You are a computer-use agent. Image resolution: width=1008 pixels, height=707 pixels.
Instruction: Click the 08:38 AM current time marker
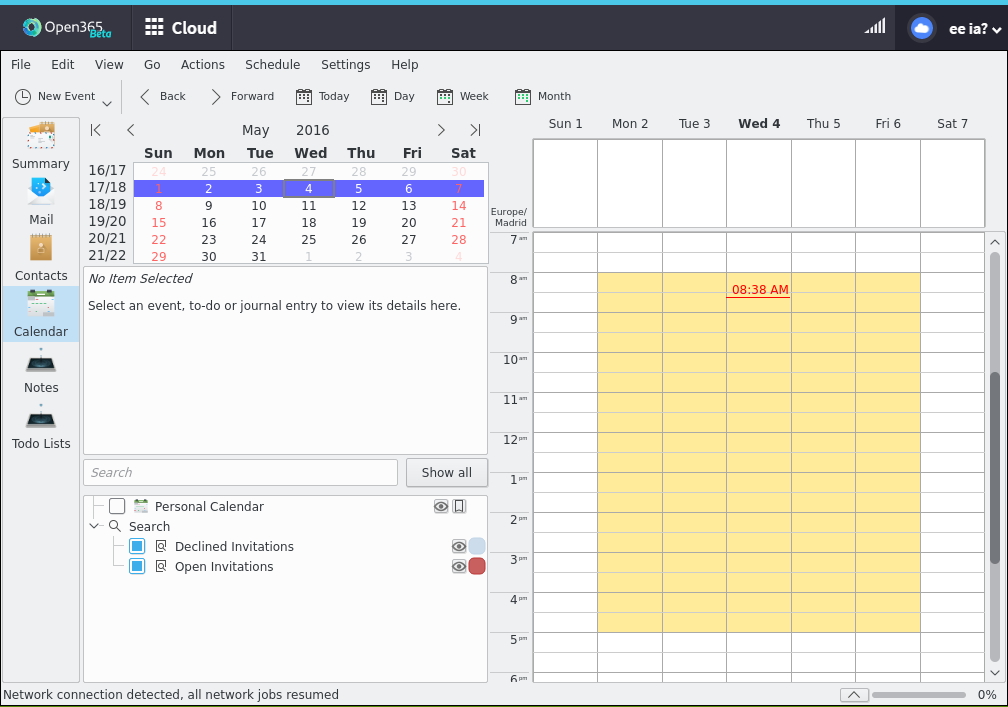(759, 290)
